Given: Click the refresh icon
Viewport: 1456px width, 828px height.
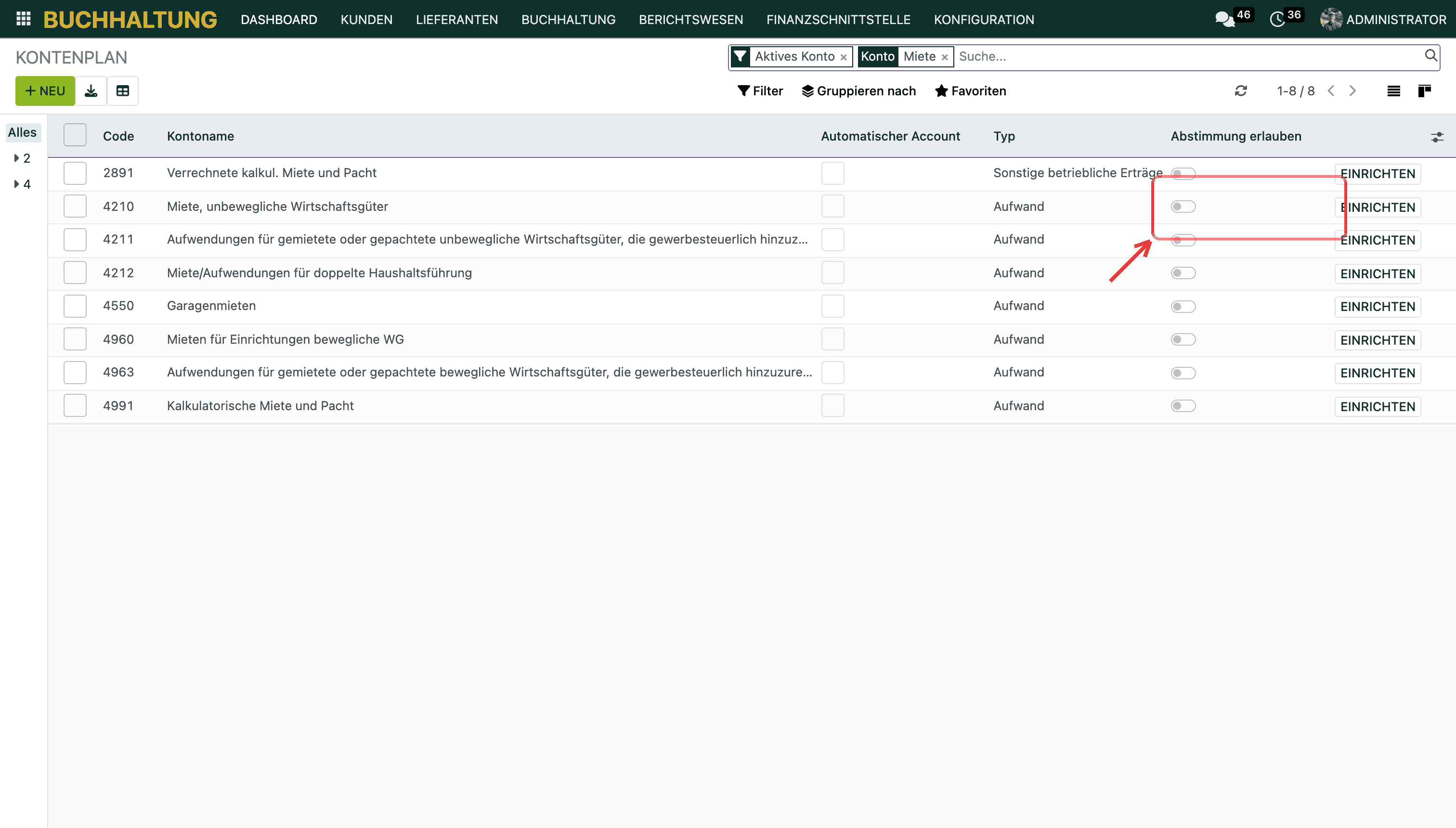Looking at the screenshot, I should 1241,91.
